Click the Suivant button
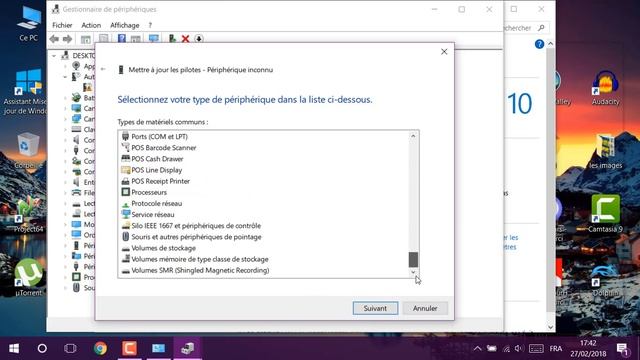Image resolution: width=640 pixels, height=360 pixels. [375, 308]
